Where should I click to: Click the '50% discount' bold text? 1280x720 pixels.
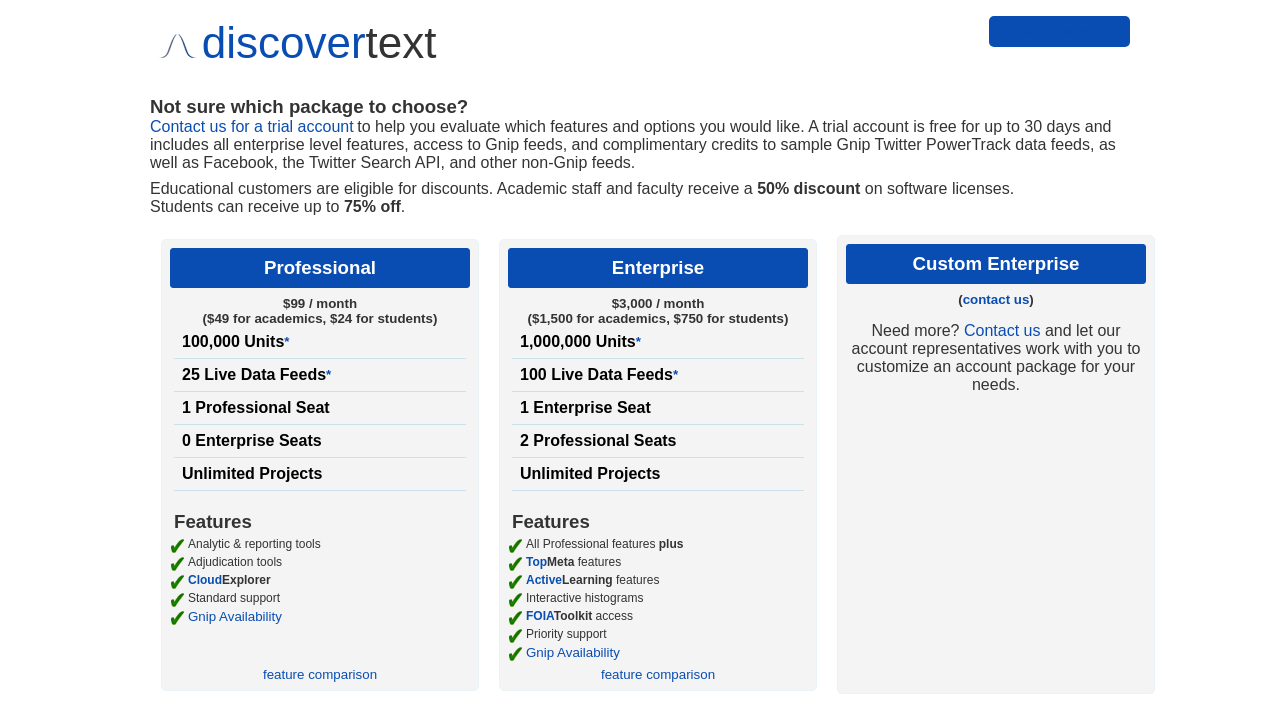click(808, 189)
